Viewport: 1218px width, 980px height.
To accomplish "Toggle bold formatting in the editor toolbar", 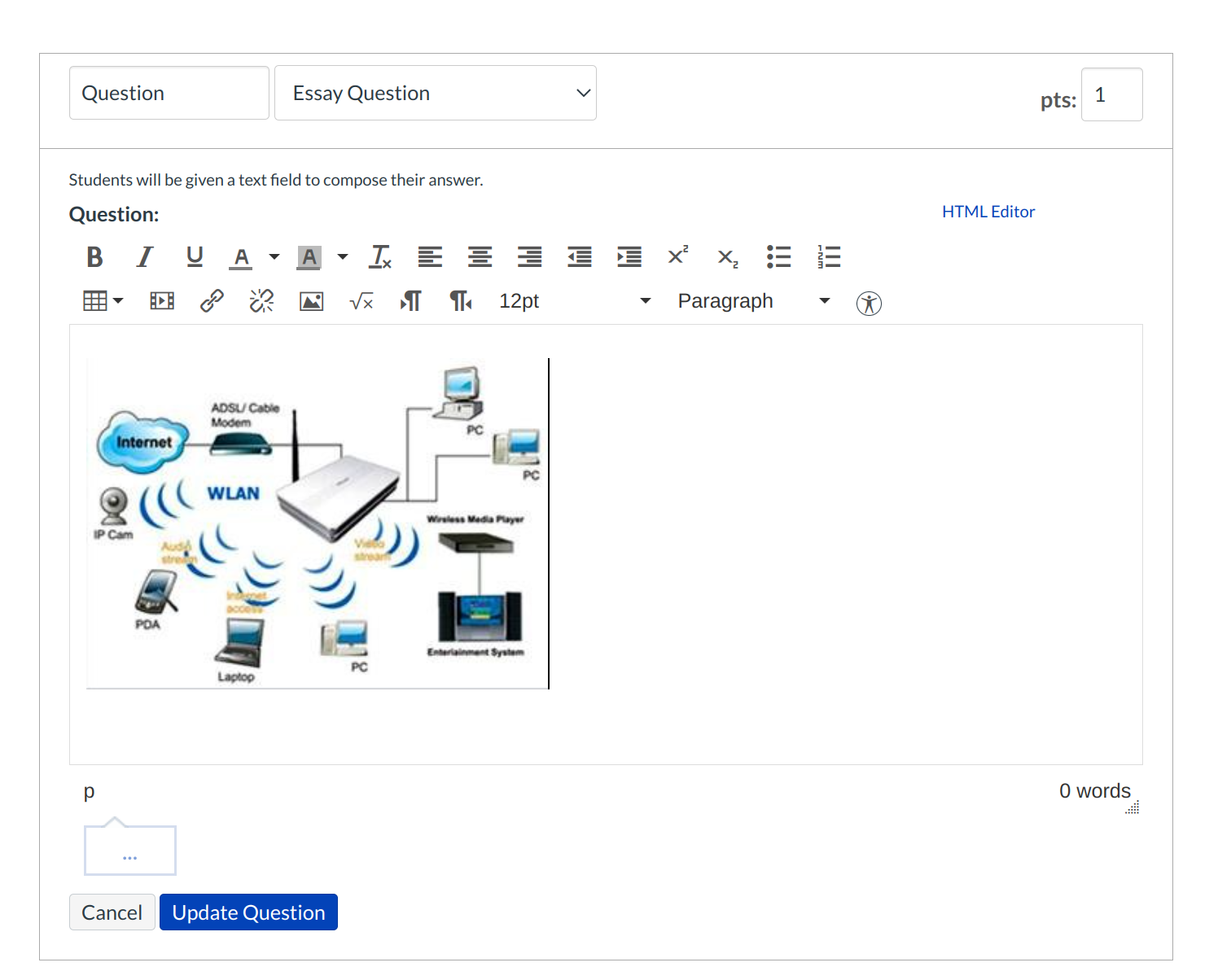I will [94, 257].
